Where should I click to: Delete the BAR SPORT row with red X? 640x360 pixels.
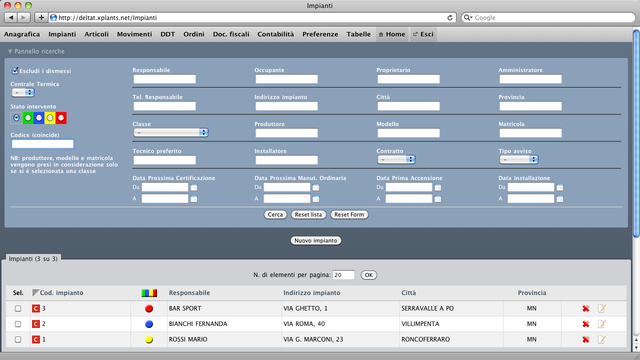586,309
